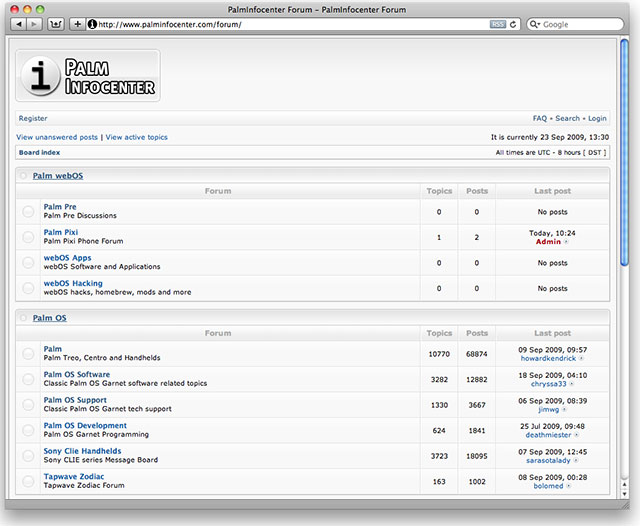The width and height of the screenshot is (640, 526).
Task: Click View unanswered posts
Action: (x=57, y=137)
